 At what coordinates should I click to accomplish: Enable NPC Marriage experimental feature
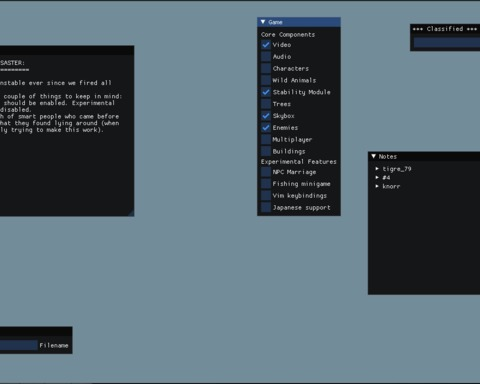pyautogui.click(x=266, y=172)
